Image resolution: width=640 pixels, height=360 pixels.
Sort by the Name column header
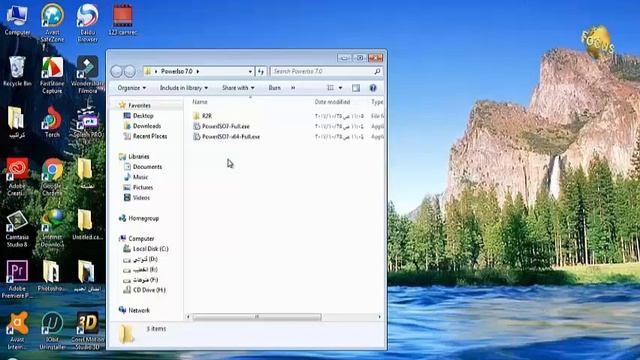click(x=200, y=102)
